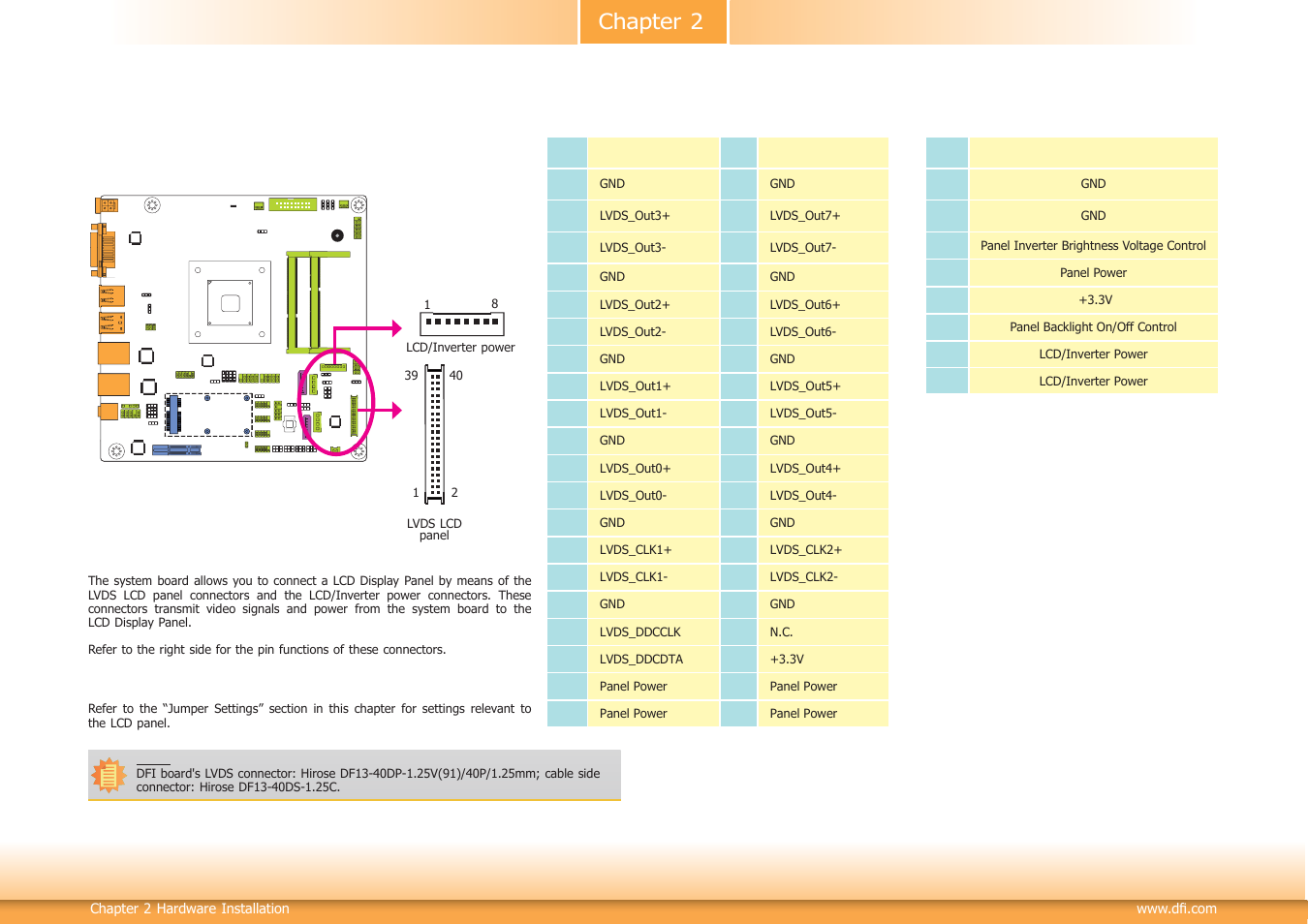Select the 'LCD/Inverter power' diagram label

coord(460,348)
